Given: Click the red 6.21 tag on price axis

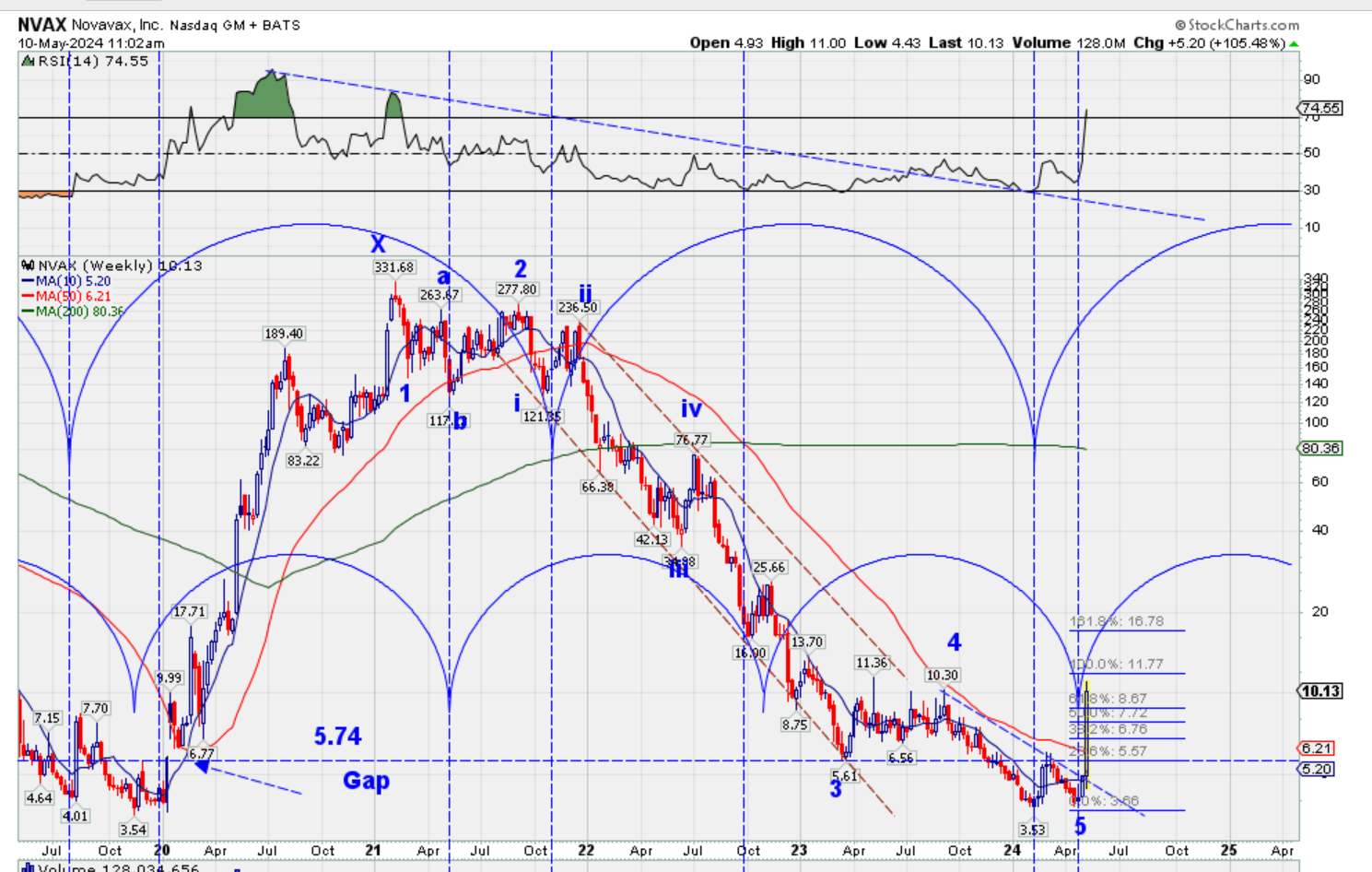Looking at the screenshot, I should click(1318, 748).
